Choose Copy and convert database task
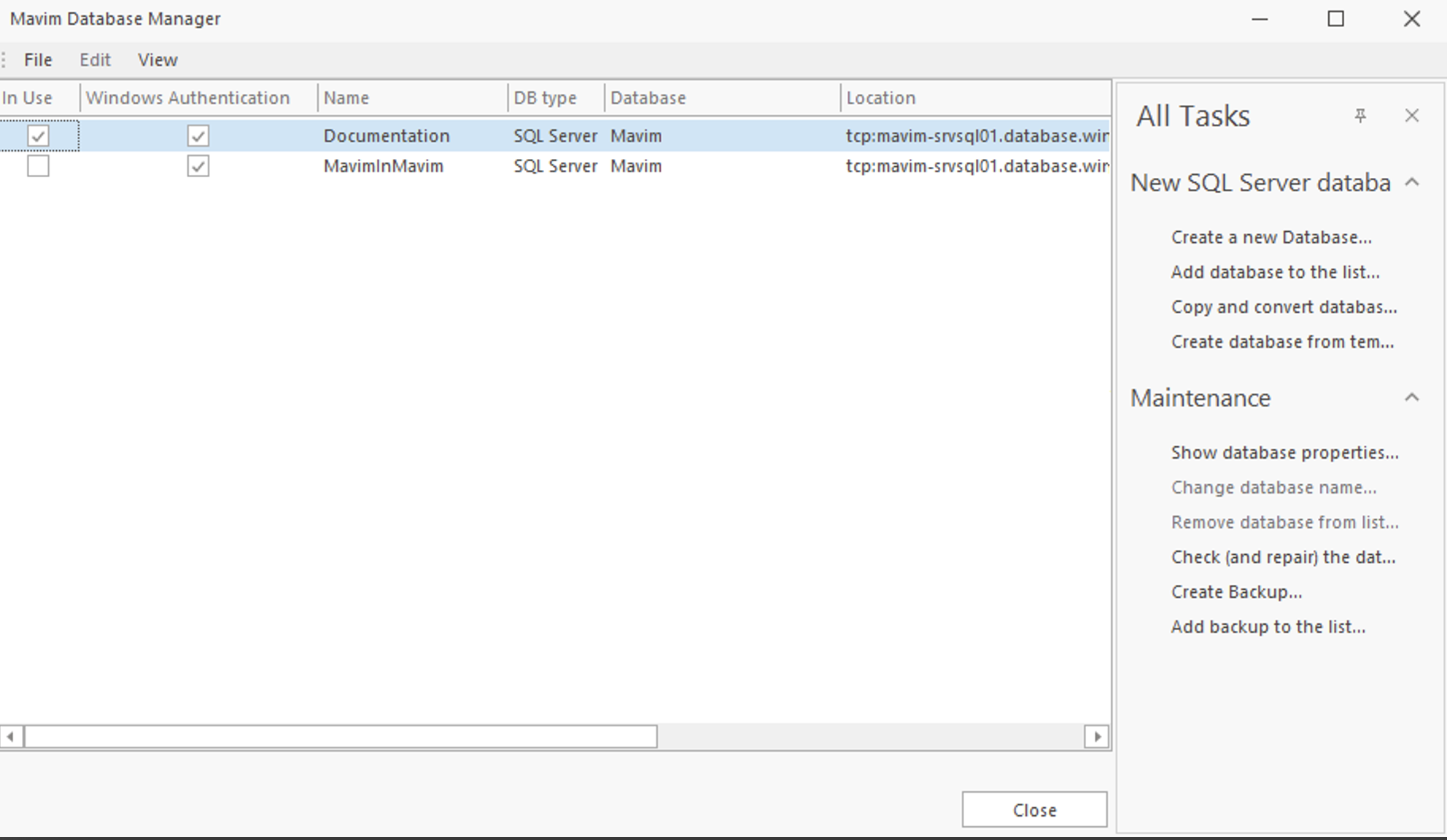This screenshot has width=1447, height=840. [x=1284, y=307]
